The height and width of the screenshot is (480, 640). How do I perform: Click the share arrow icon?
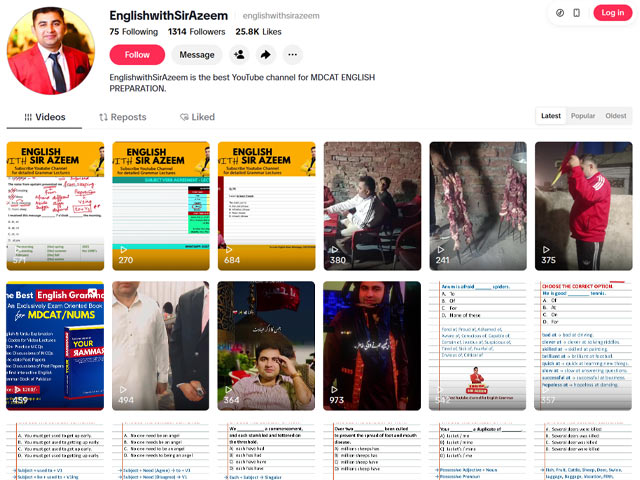point(266,55)
